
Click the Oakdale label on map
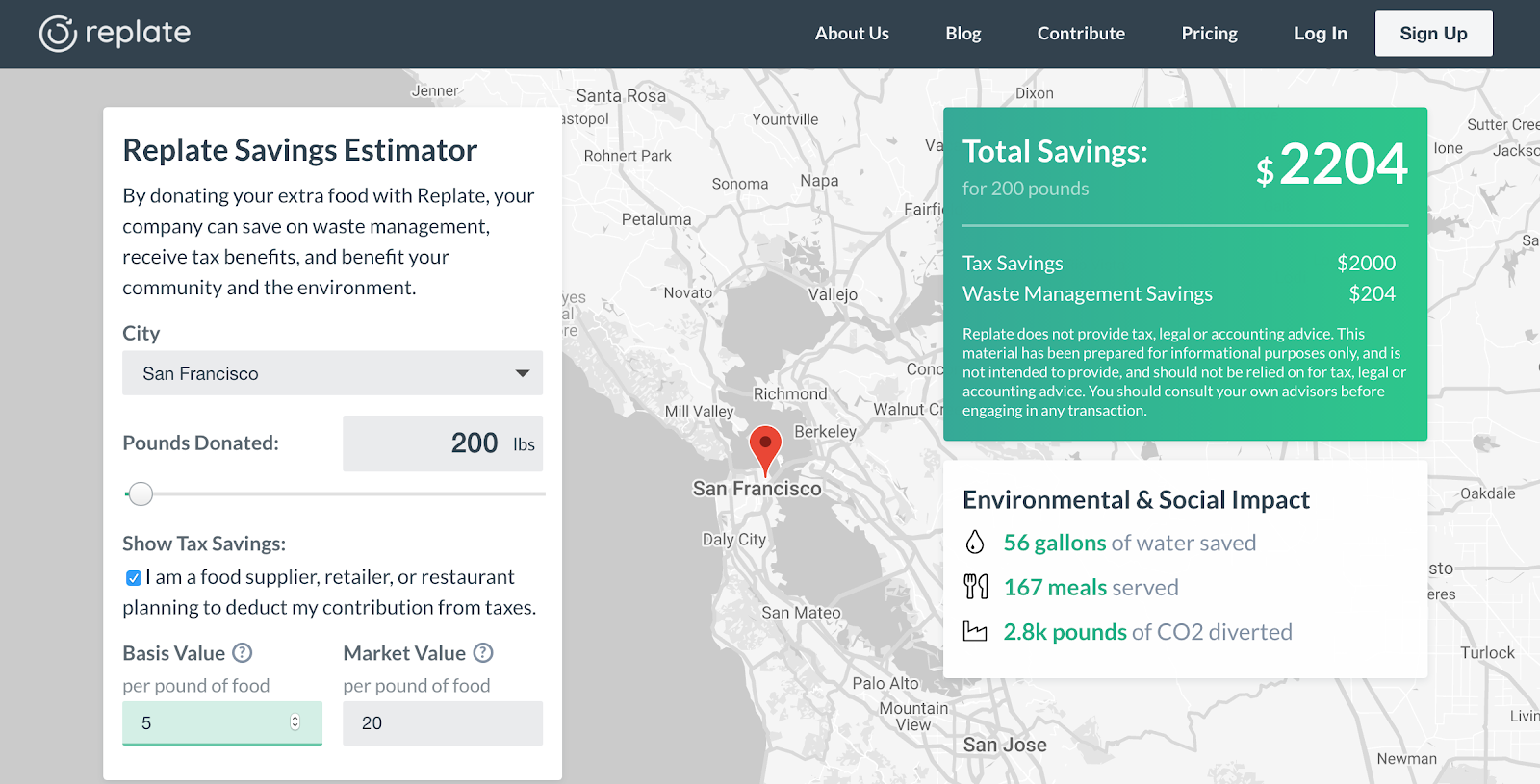(x=1487, y=493)
